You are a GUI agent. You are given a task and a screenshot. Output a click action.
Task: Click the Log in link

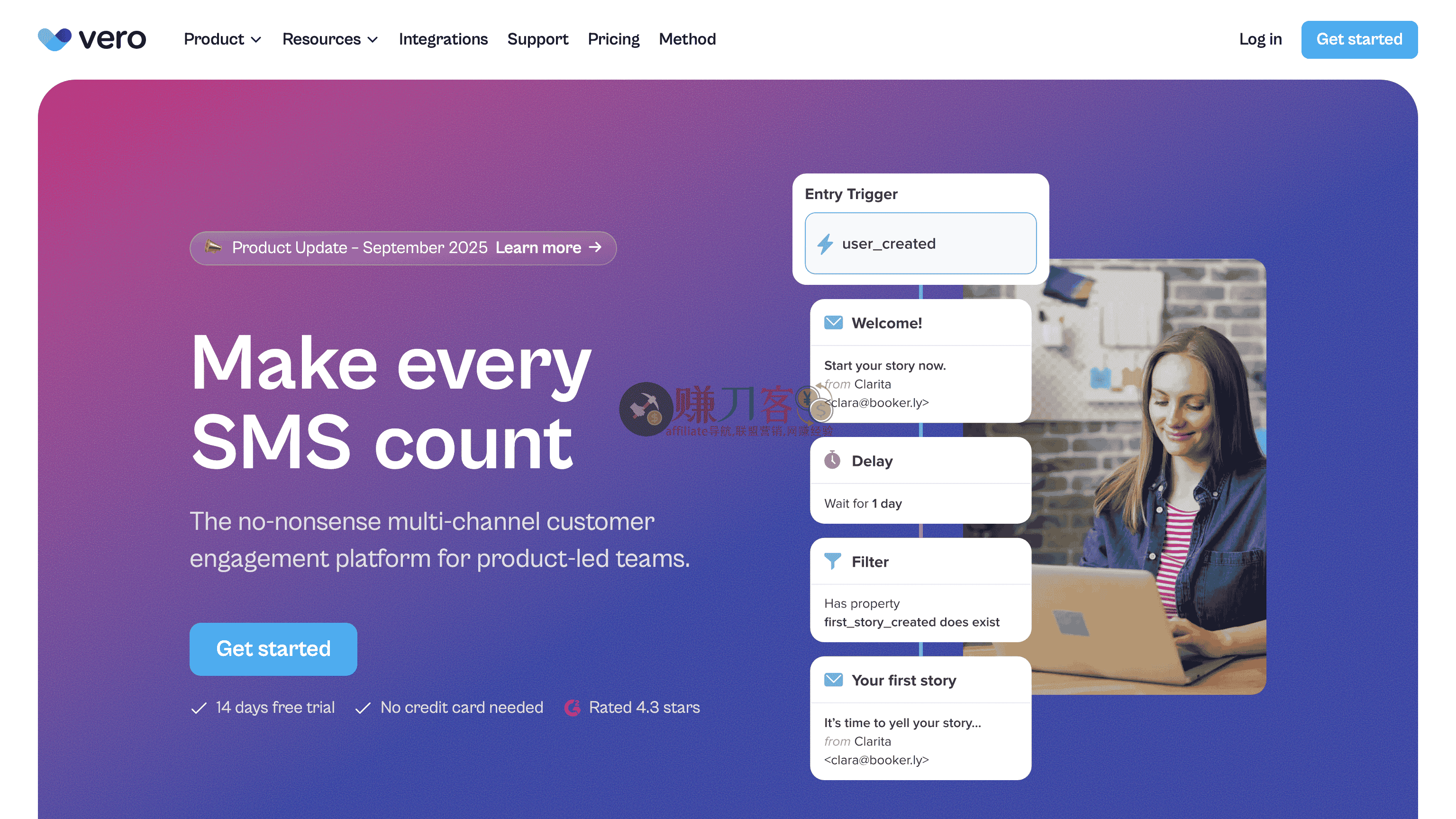tap(1260, 39)
